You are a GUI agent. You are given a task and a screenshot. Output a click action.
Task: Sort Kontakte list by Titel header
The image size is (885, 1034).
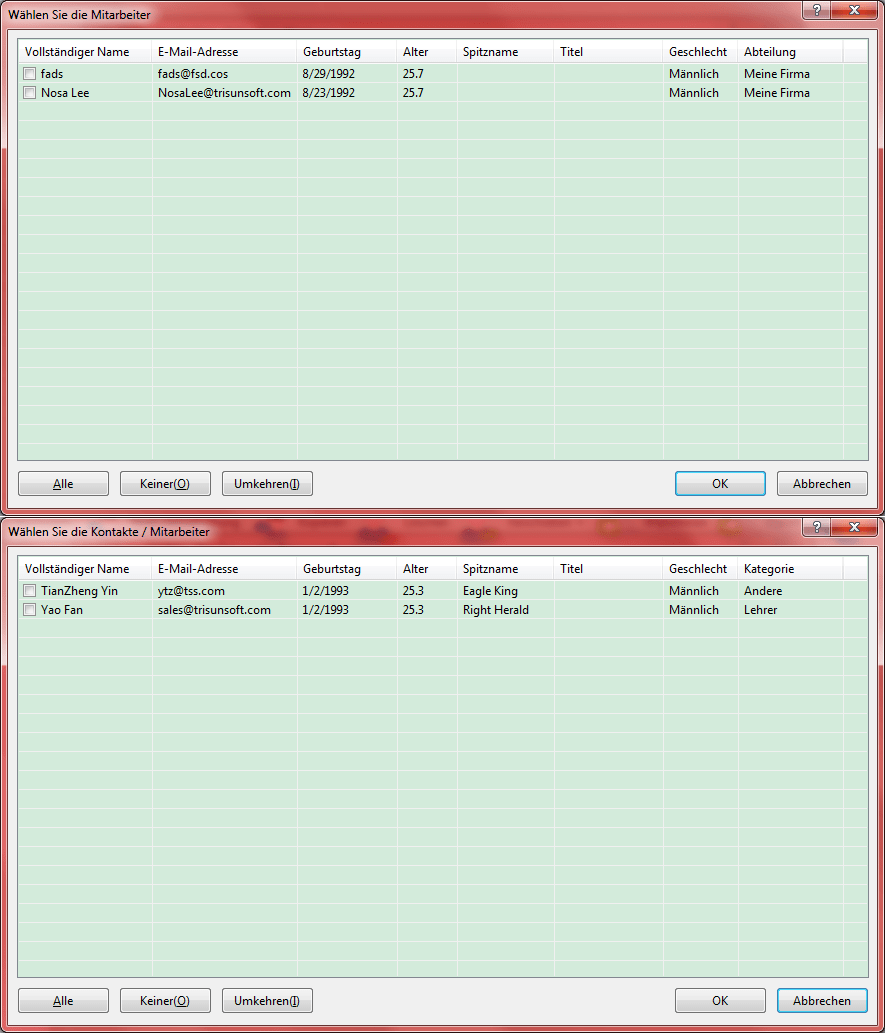click(x=608, y=568)
